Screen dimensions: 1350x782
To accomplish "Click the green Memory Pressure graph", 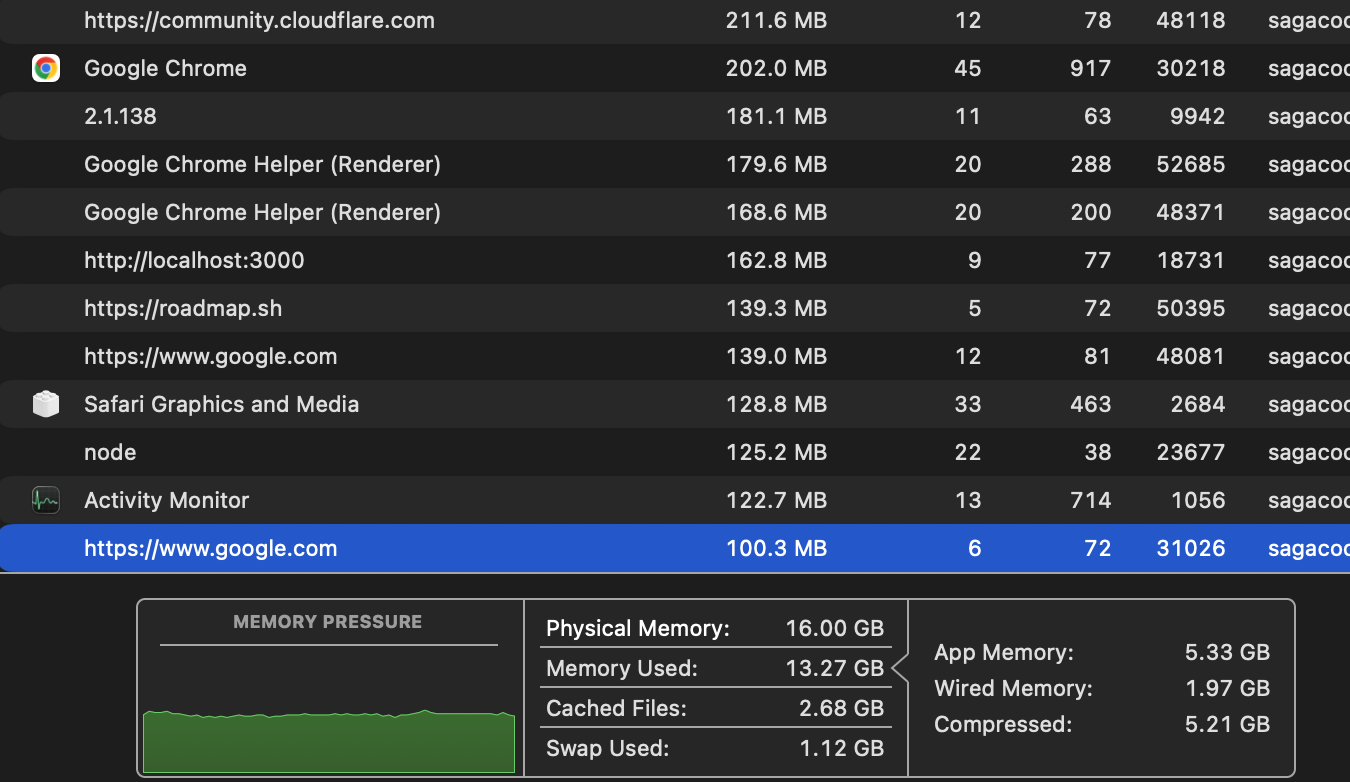I will [329, 741].
